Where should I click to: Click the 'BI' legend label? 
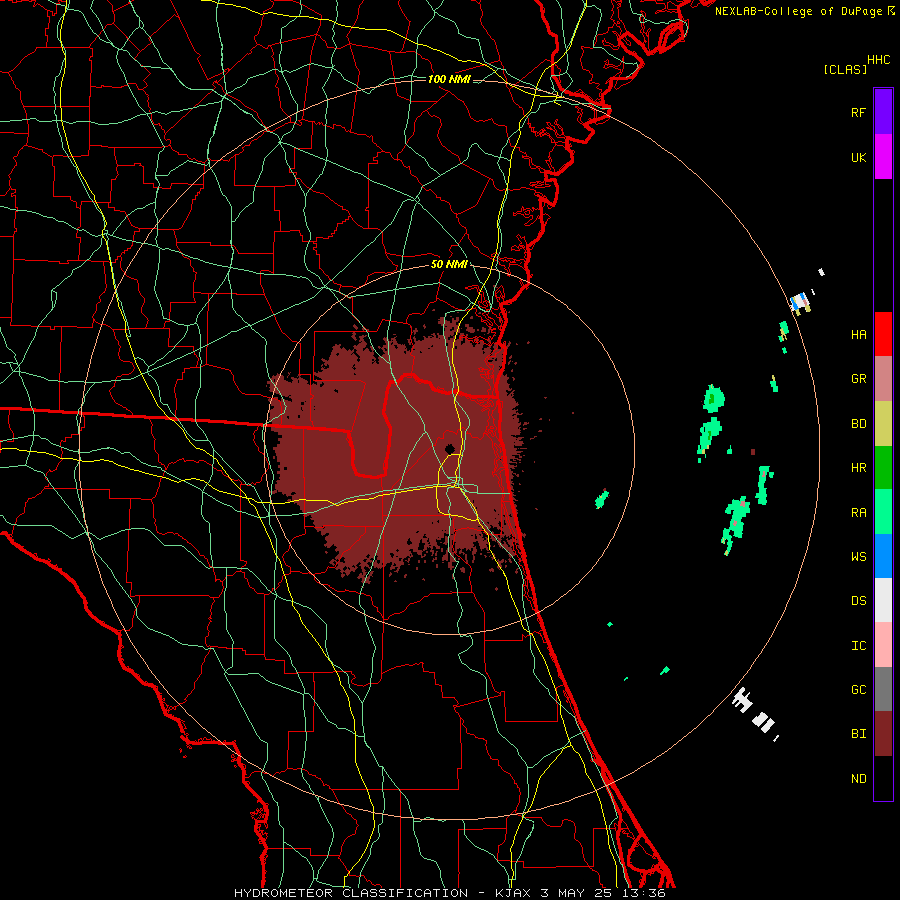pos(858,734)
